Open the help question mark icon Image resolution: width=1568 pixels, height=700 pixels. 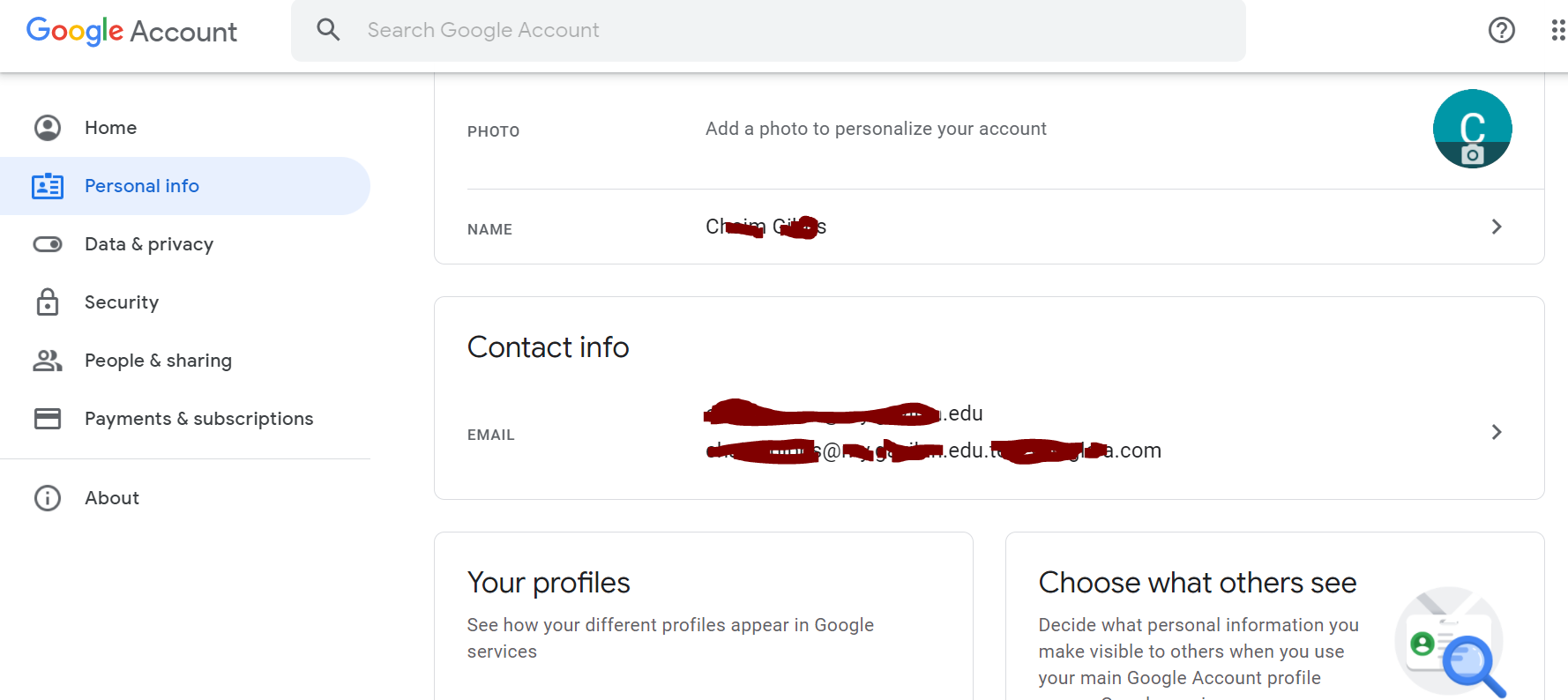(1501, 31)
